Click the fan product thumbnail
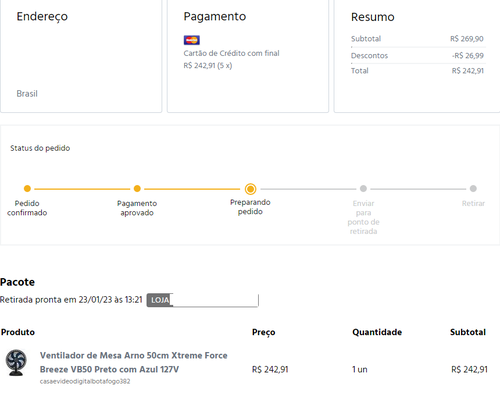The width and height of the screenshot is (500, 405). point(16,363)
